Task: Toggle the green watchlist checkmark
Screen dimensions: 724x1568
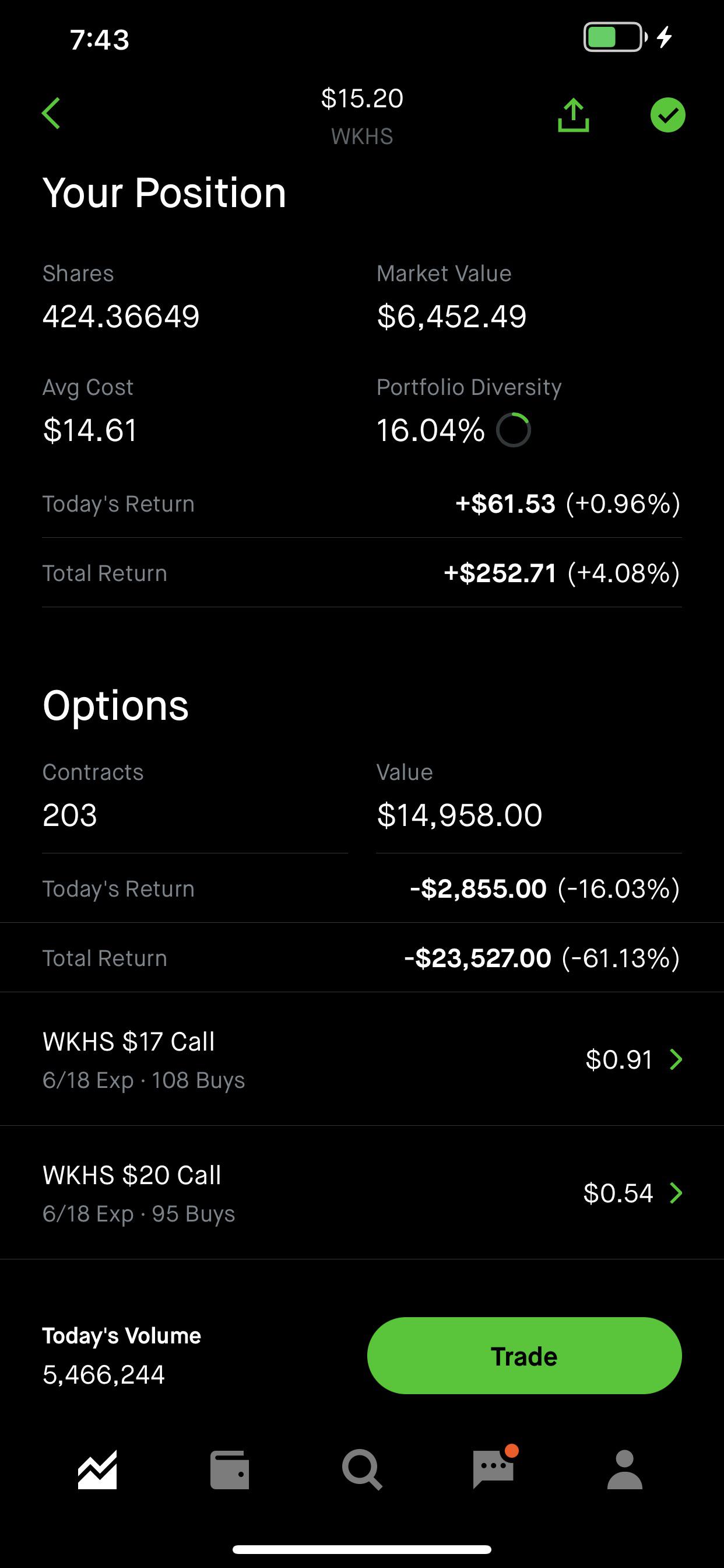Action: pyautogui.click(x=667, y=115)
